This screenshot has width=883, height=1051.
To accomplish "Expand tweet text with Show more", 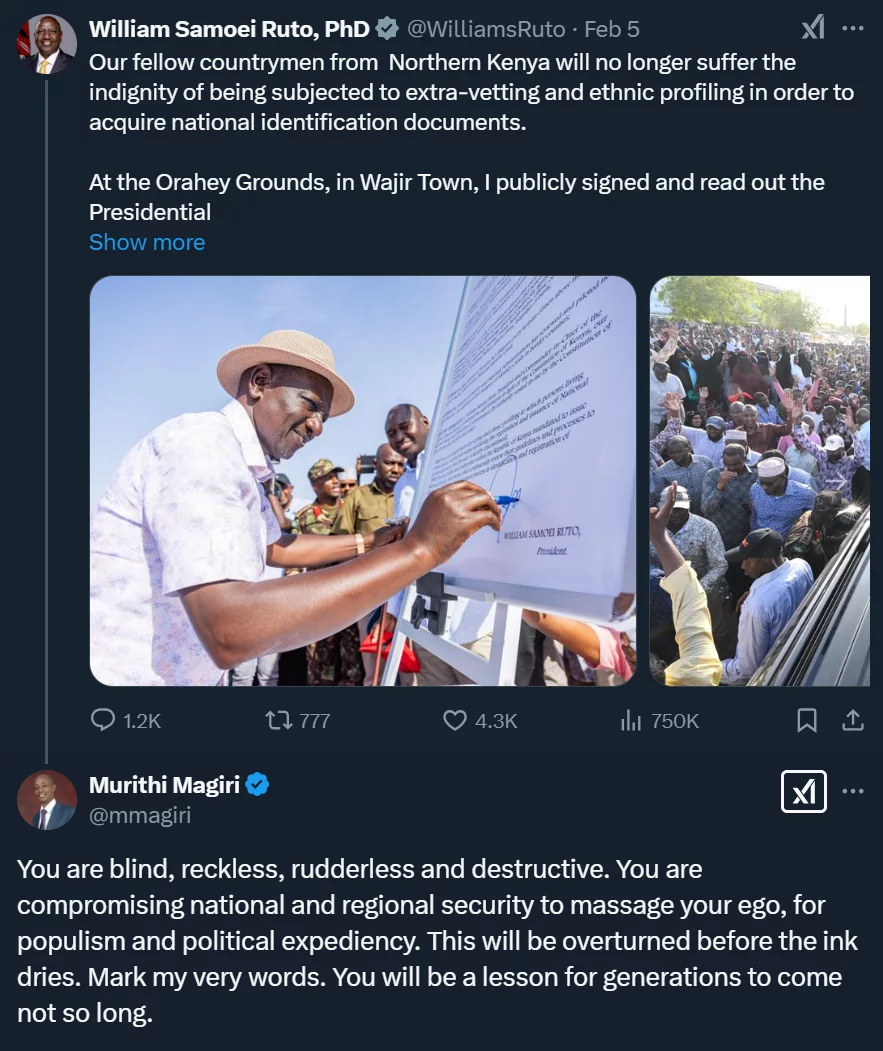I will (147, 242).
